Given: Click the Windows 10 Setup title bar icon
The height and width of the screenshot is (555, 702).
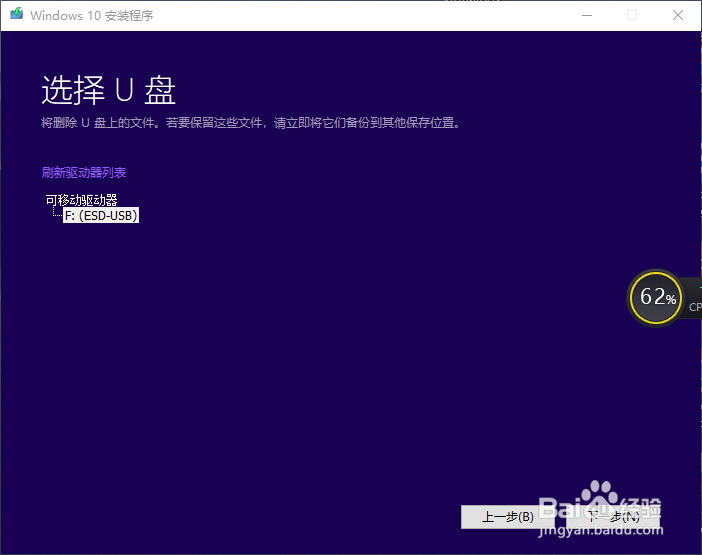Looking at the screenshot, I should [x=17, y=14].
